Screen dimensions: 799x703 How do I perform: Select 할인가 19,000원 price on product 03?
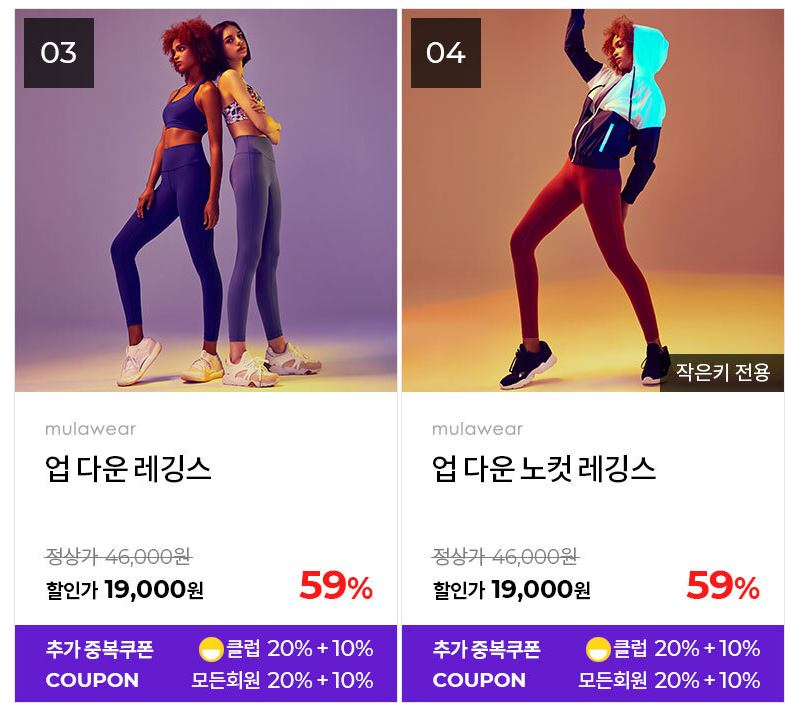(125, 590)
